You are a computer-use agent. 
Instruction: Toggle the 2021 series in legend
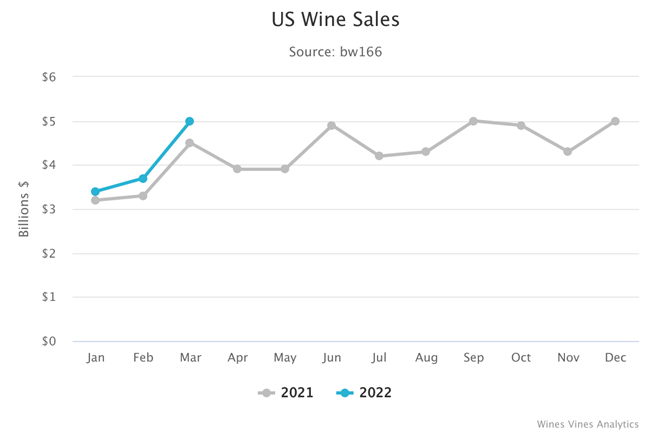pyautogui.click(x=286, y=393)
